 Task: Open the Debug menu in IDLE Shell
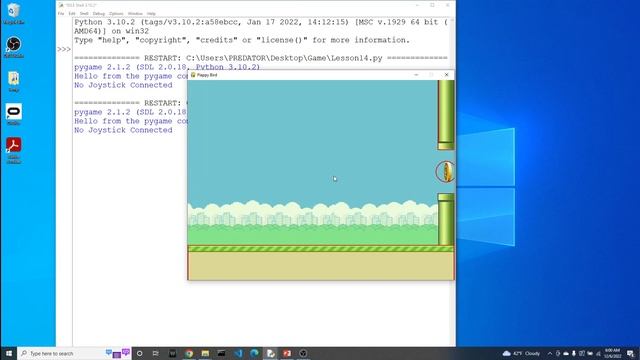(x=99, y=13)
